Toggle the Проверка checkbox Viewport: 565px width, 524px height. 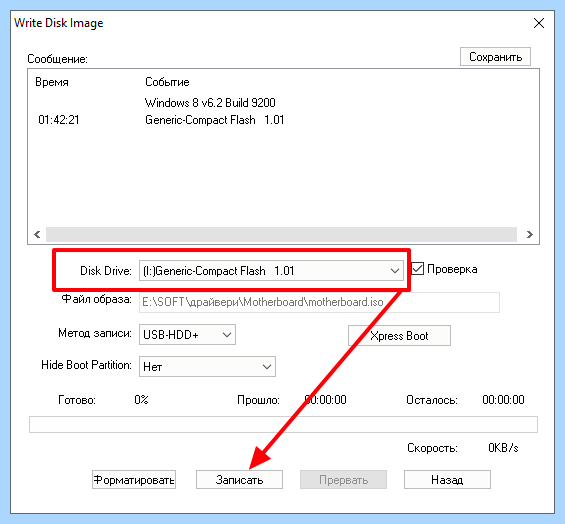(418, 268)
